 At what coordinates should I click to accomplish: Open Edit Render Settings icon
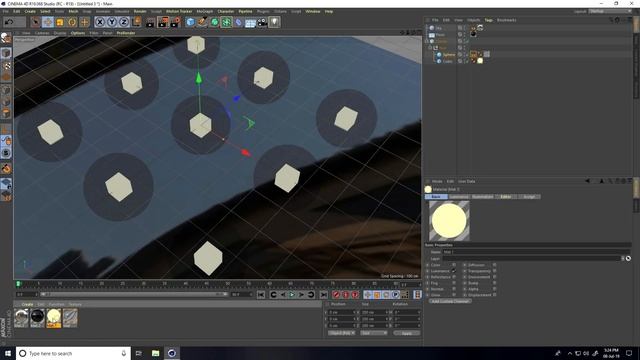tap(176, 22)
